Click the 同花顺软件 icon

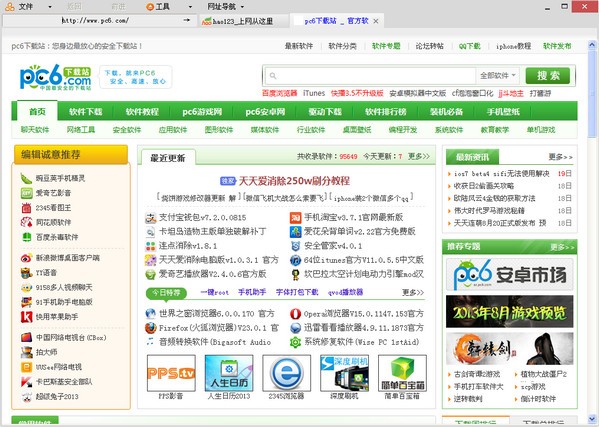26,222
